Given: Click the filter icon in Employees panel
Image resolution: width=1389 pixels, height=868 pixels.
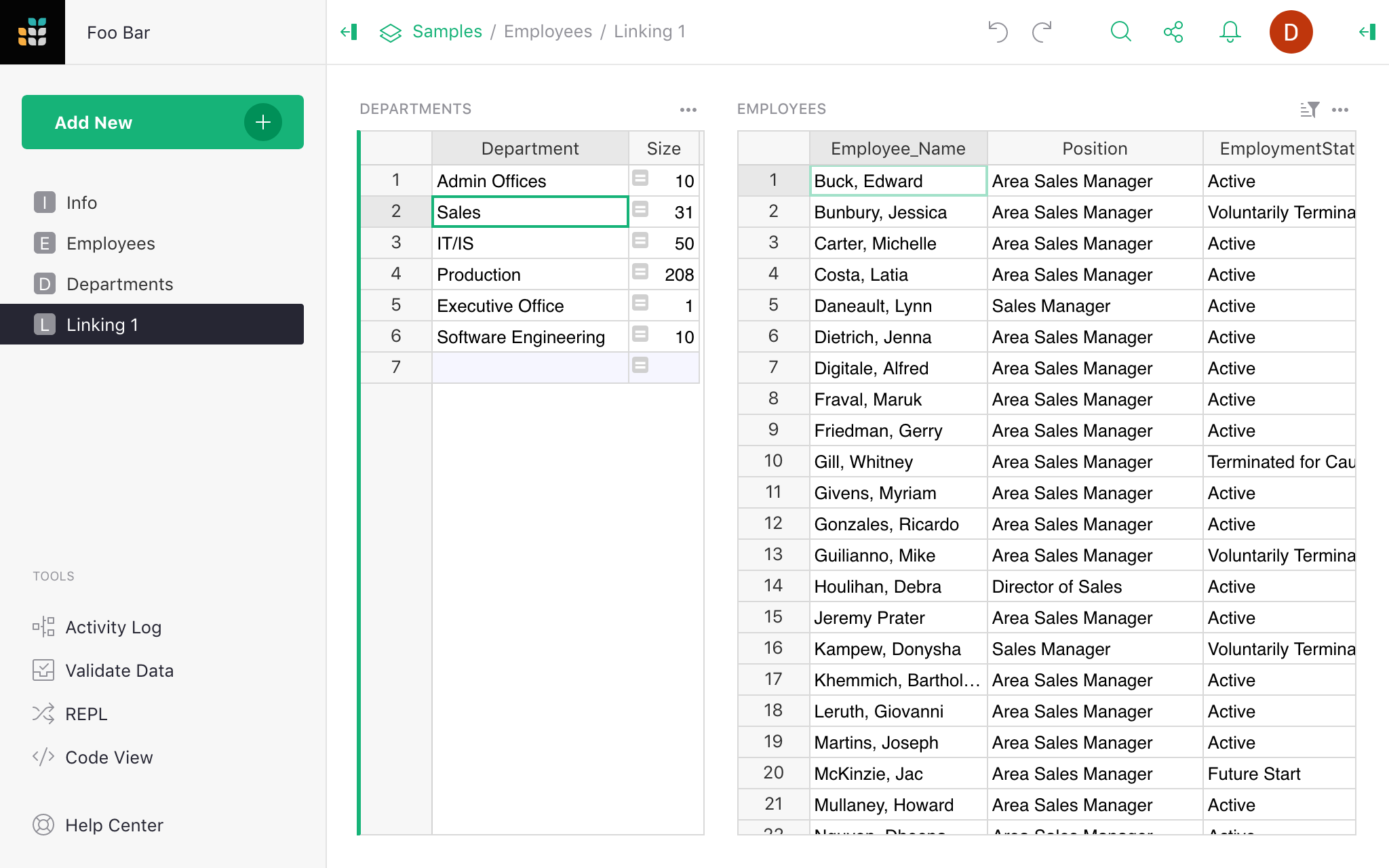Looking at the screenshot, I should (x=1310, y=108).
